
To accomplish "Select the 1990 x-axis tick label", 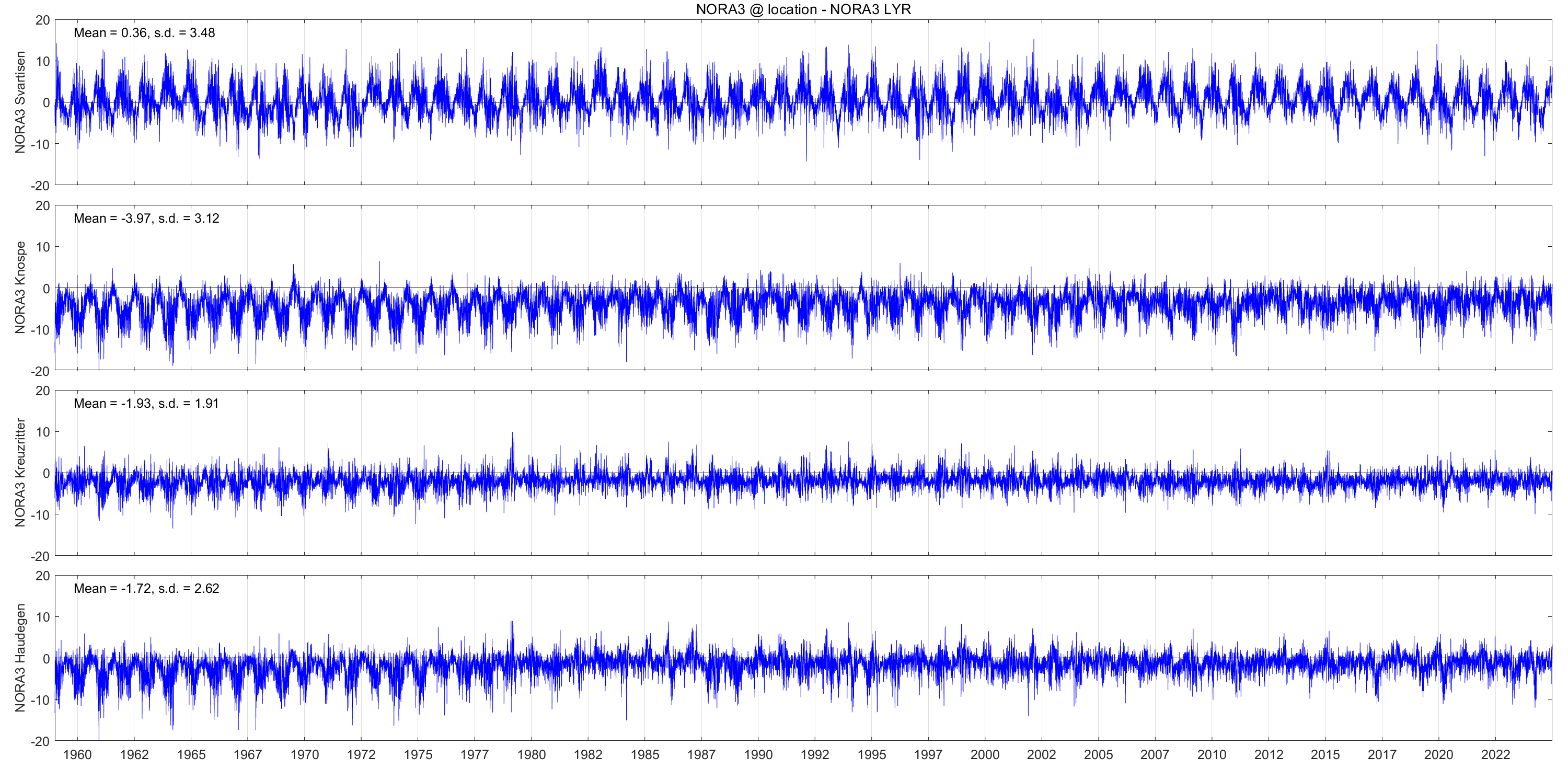I will tap(758, 754).
